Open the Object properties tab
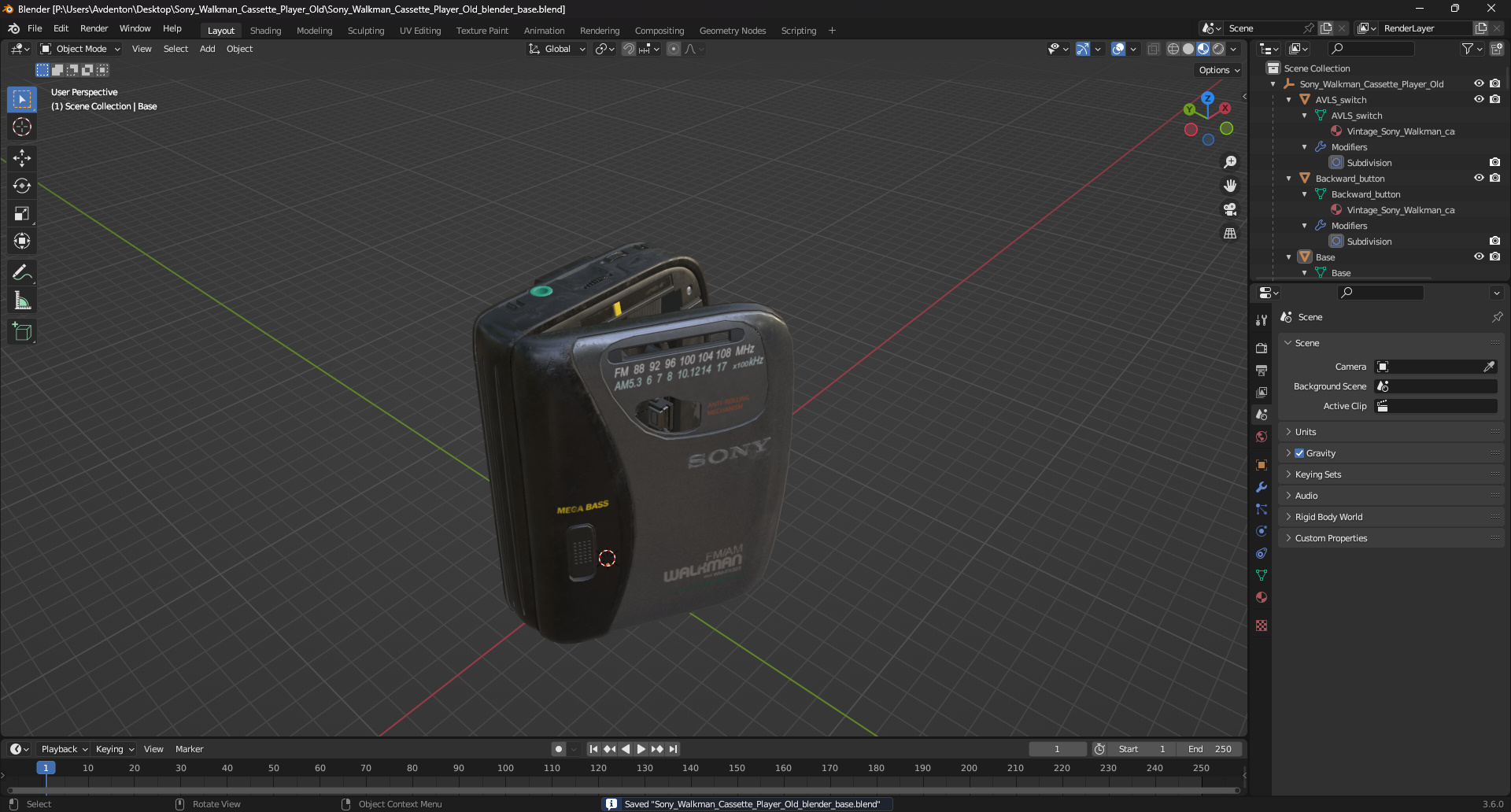This screenshot has height=812, width=1511. tap(1262, 465)
